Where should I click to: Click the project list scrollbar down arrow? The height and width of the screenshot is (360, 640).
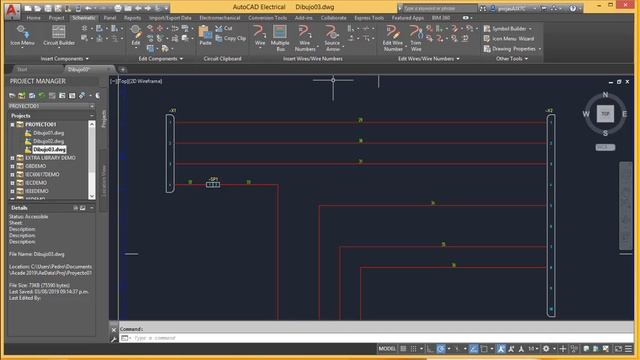pos(92,196)
